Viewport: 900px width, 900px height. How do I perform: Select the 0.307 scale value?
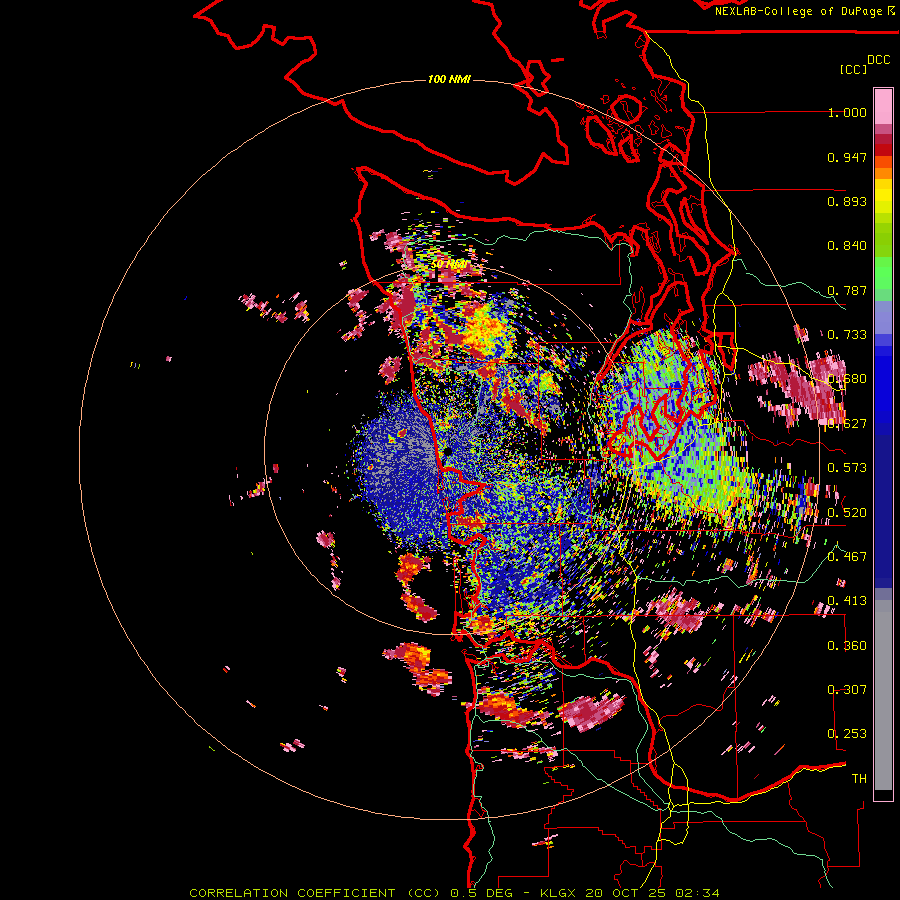847,689
